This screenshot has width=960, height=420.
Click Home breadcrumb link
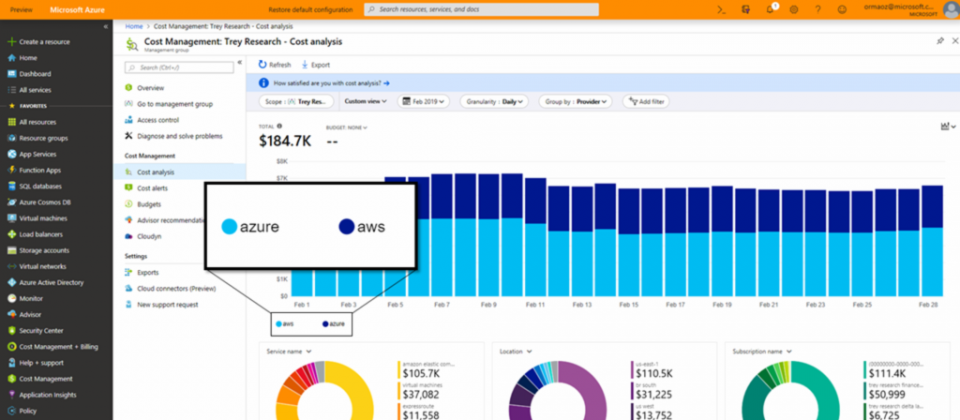[x=133, y=26]
